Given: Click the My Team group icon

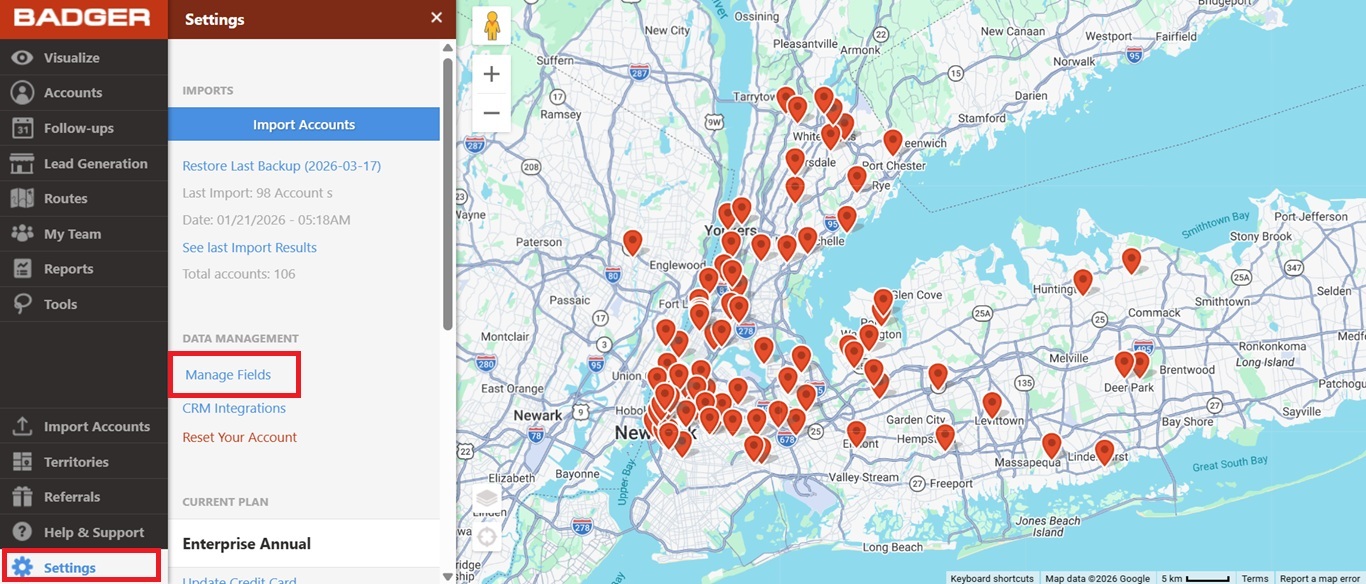Looking at the screenshot, I should [22, 233].
